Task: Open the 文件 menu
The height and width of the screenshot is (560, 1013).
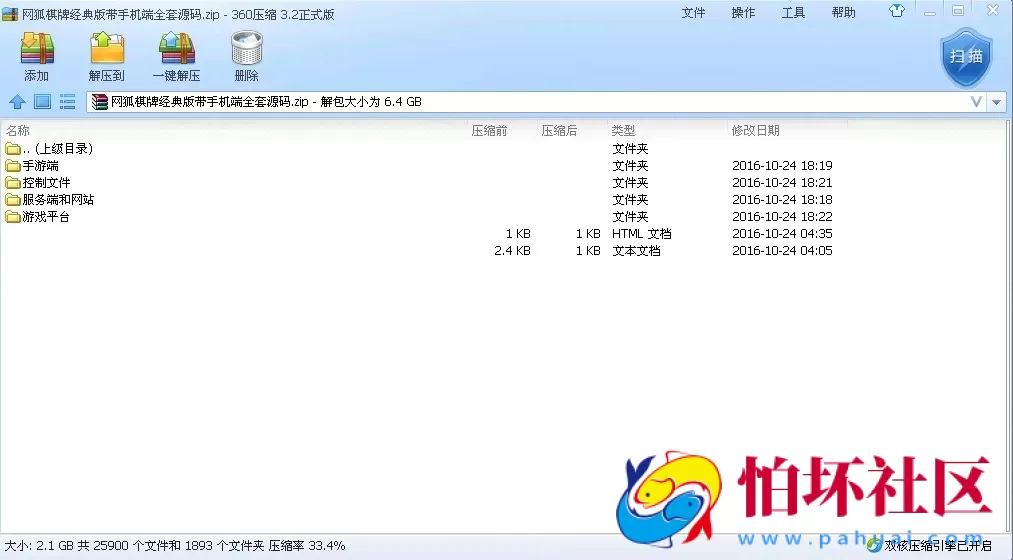Action: click(x=693, y=13)
